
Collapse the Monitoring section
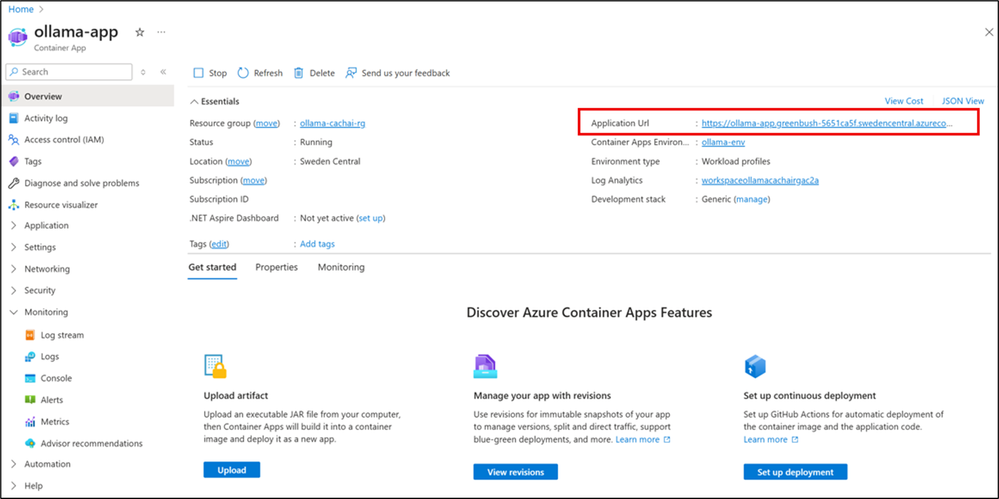[x=13, y=312]
